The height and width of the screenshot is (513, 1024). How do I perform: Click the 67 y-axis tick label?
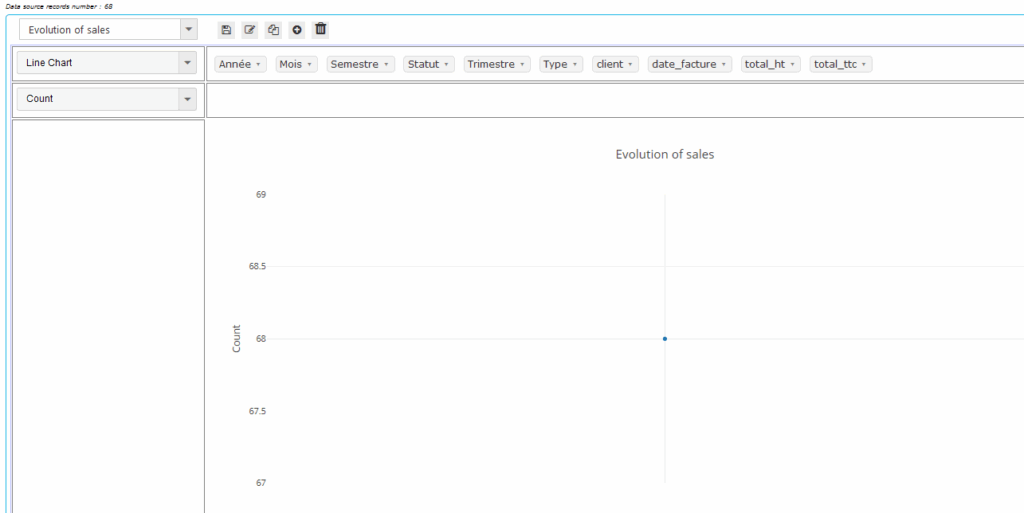pos(261,483)
